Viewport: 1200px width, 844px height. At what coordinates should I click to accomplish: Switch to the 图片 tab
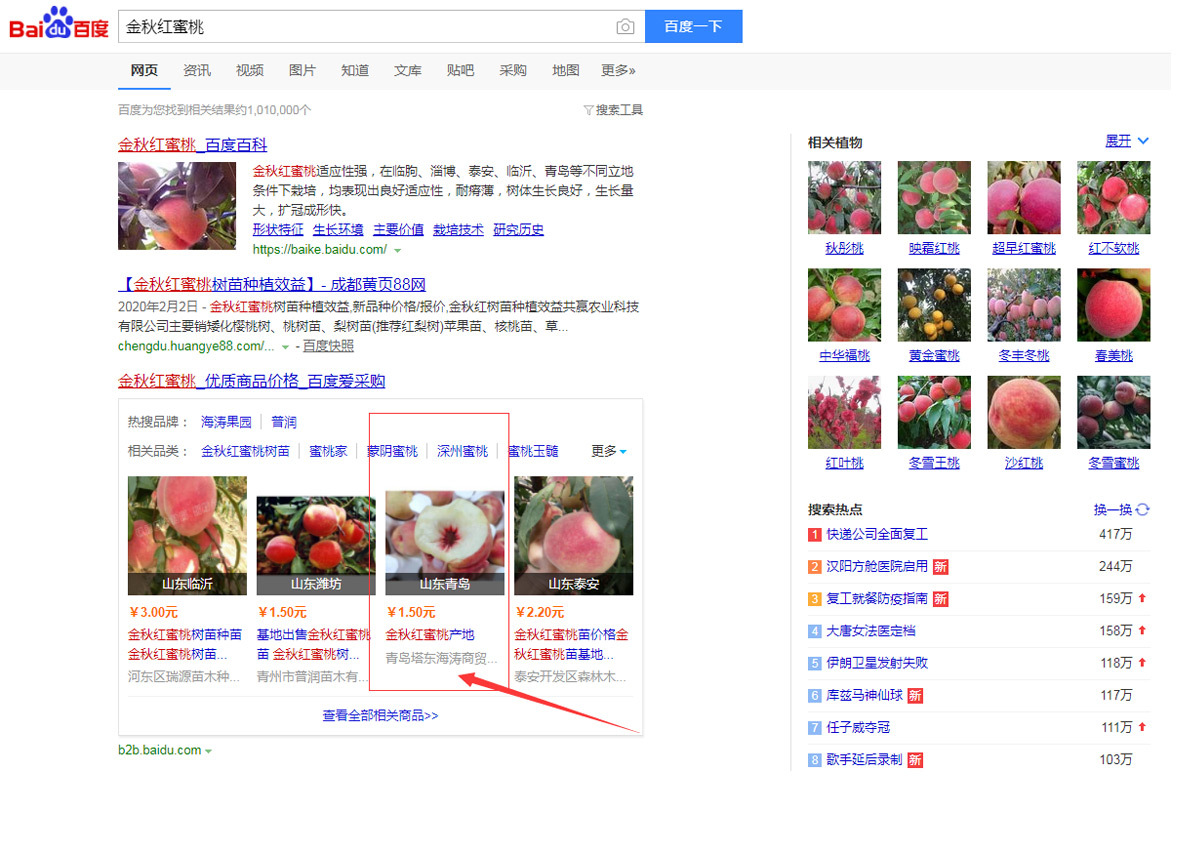[x=302, y=70]
